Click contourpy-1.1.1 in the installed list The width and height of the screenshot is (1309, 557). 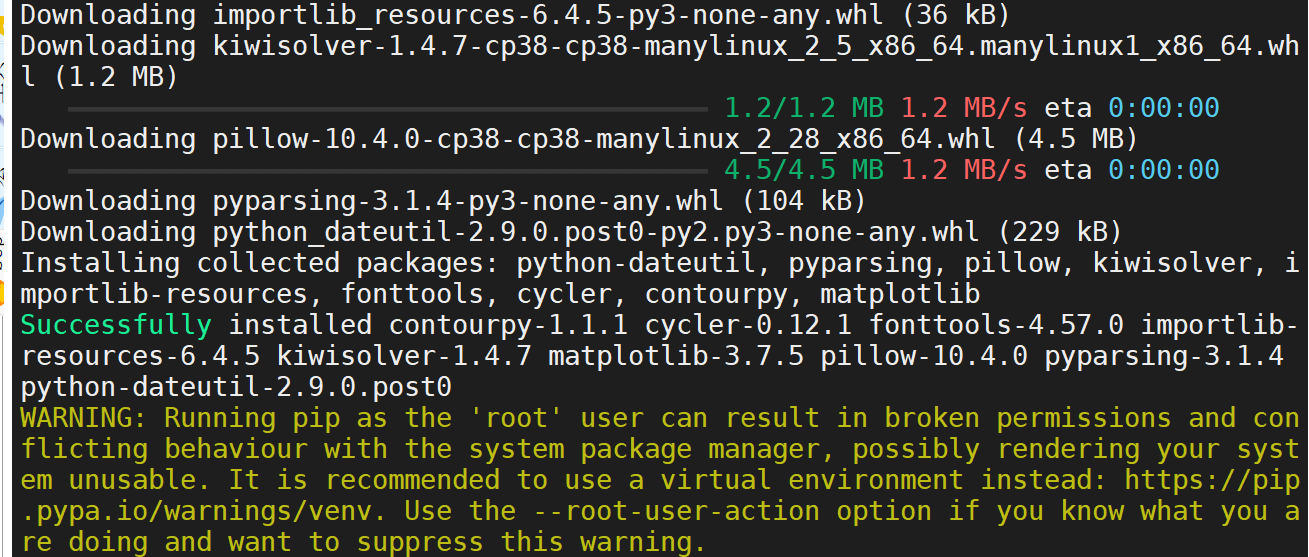point(508,325)
